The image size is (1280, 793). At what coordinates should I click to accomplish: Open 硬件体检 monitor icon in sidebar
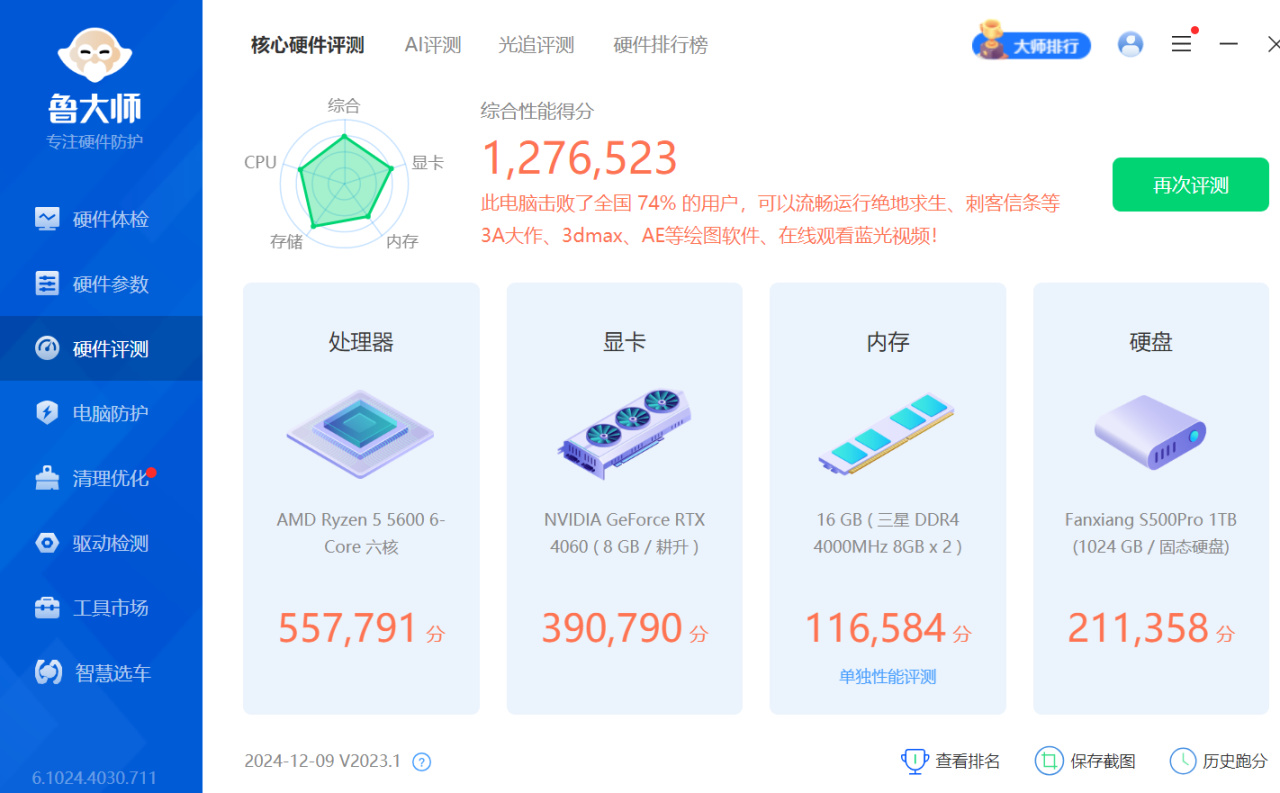(47, 218)
